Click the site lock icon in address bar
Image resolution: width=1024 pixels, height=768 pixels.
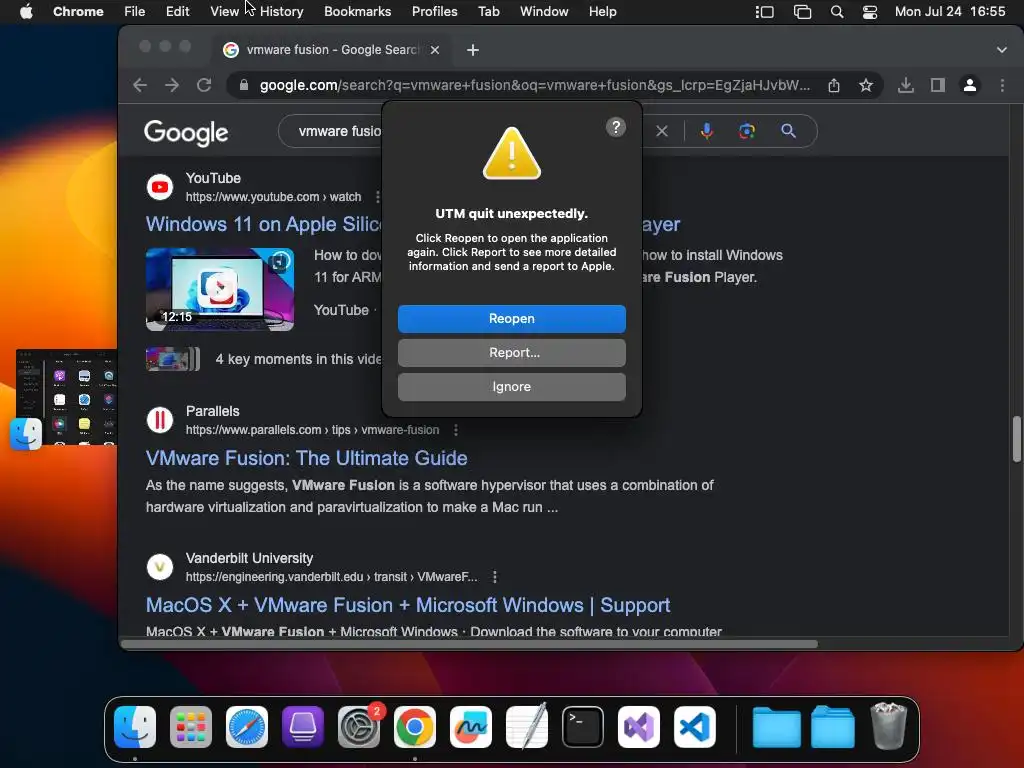(x=244, y=85)
